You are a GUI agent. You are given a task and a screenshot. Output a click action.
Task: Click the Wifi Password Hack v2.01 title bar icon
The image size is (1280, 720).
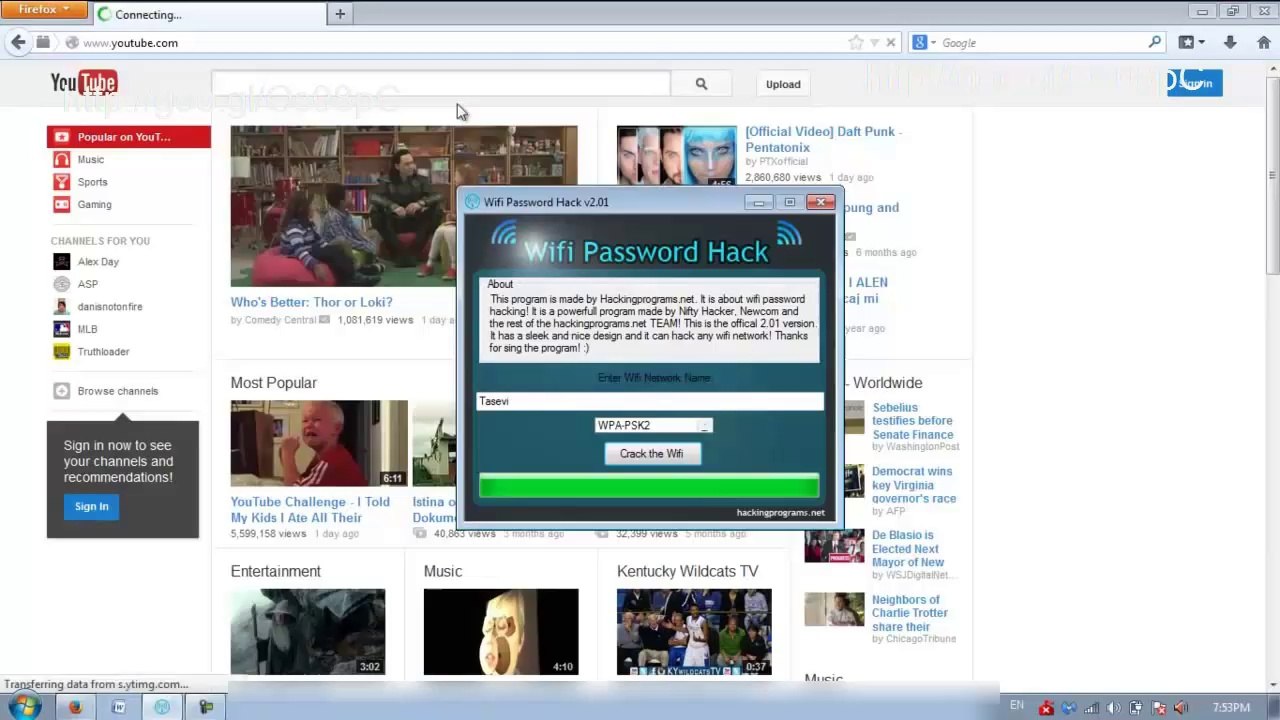pos(472,202)
